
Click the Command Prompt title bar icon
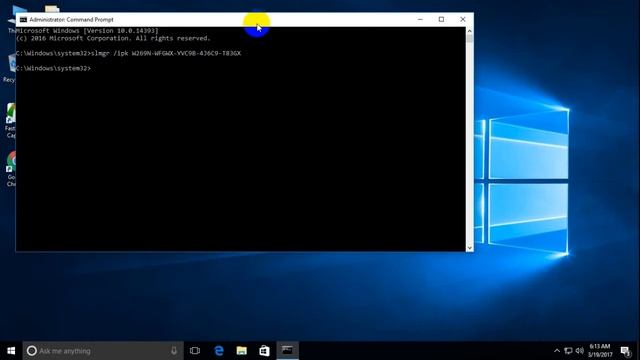tap(23, 20)
